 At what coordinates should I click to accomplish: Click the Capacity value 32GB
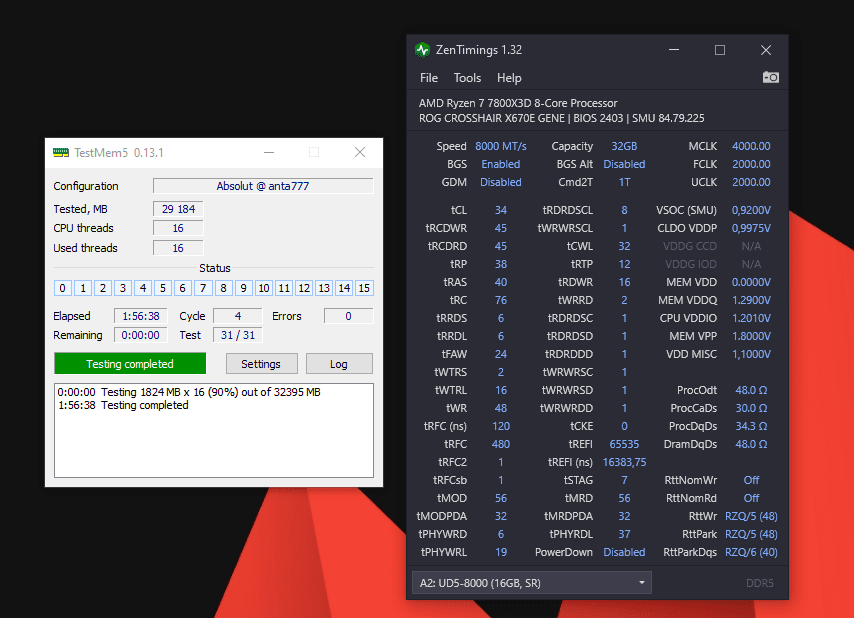pos(624,146)
